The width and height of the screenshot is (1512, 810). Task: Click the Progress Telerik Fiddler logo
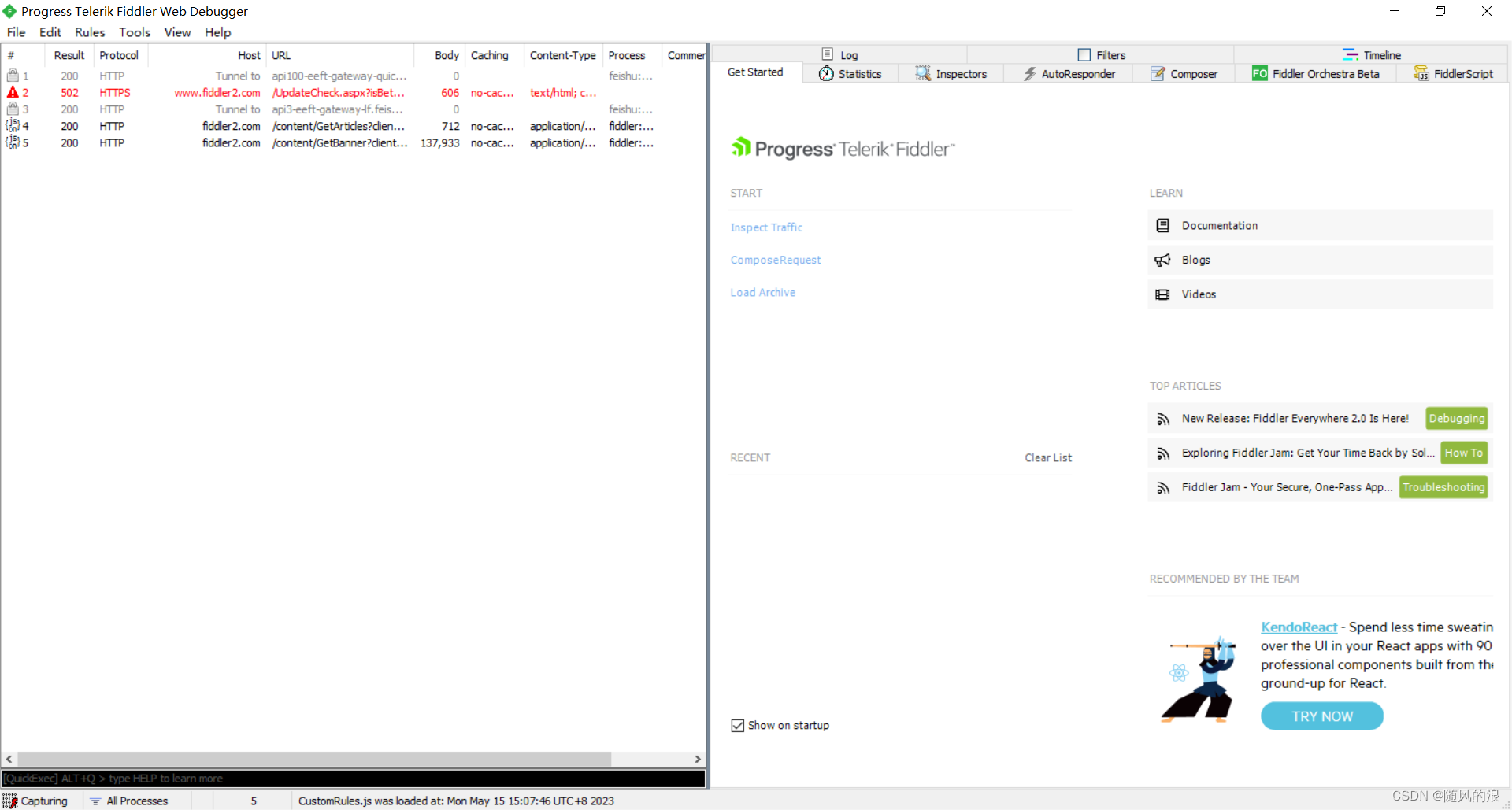(843, 149)
